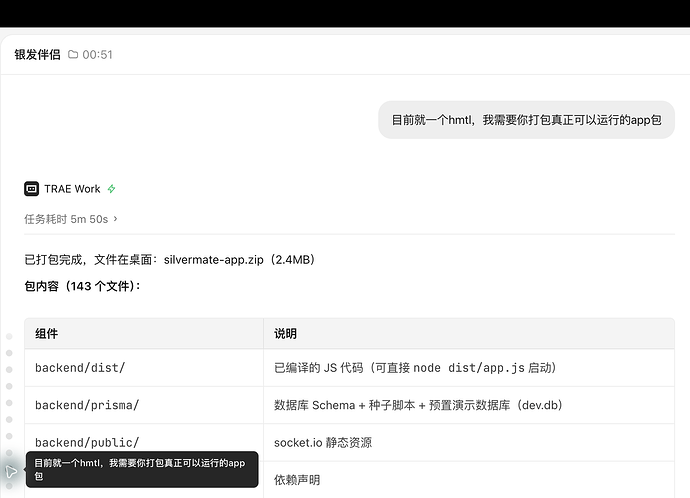Viewport: 690px width, 498px height.
Task: Click the node dist/app.js description cell
Action: pyautogui.click(x=469, y=368)
